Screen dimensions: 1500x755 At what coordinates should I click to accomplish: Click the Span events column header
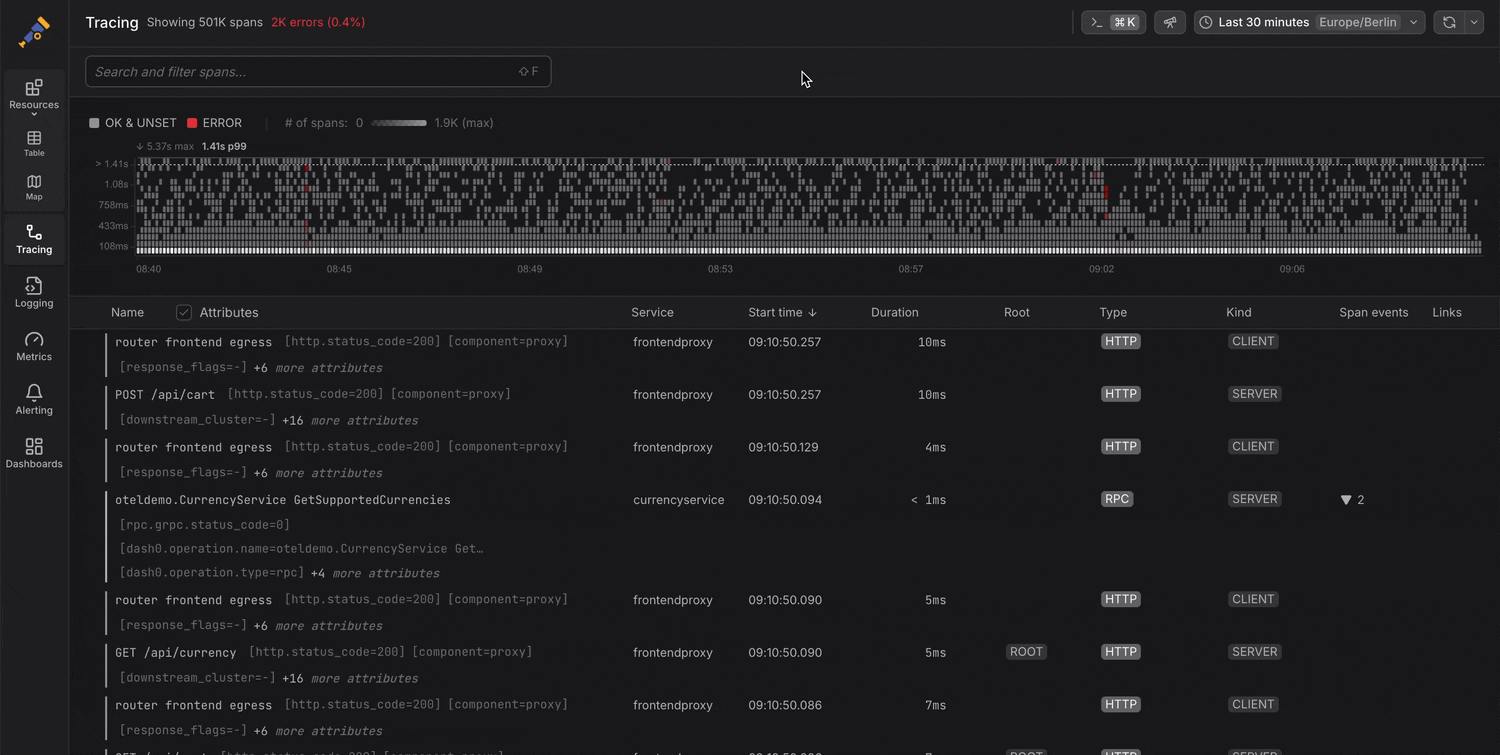pyautogui.click(x=1373, y=312)
